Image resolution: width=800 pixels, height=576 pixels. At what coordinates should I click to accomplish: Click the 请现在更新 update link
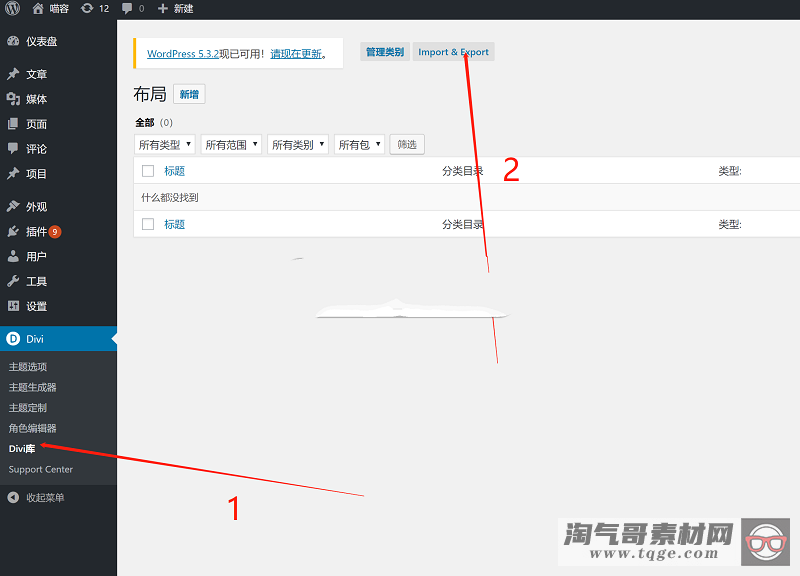click(296, 54)
